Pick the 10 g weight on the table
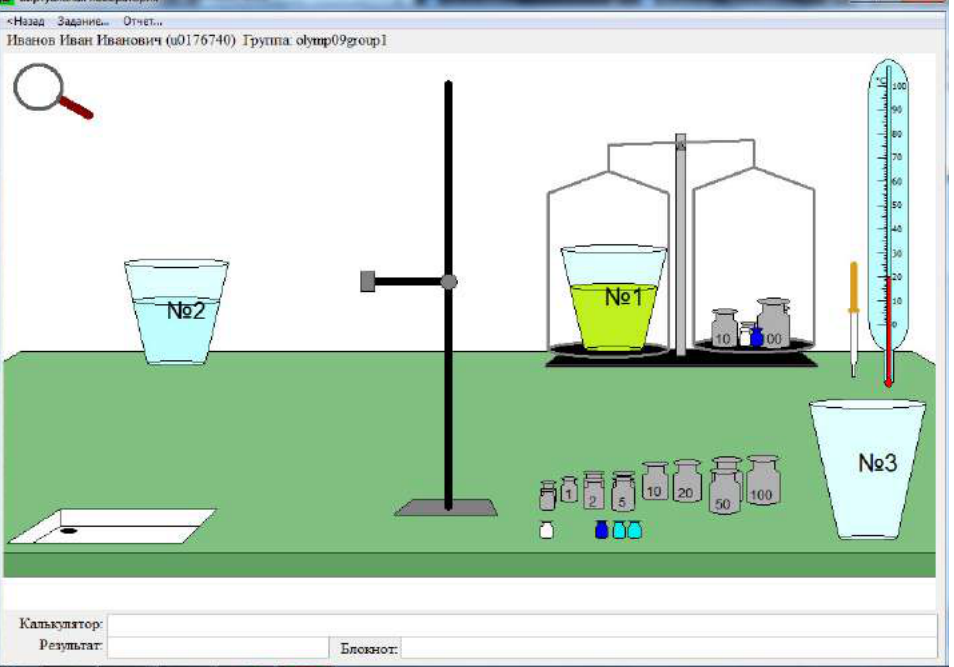Viewport: 954px width, 667px height. point(655,481)
